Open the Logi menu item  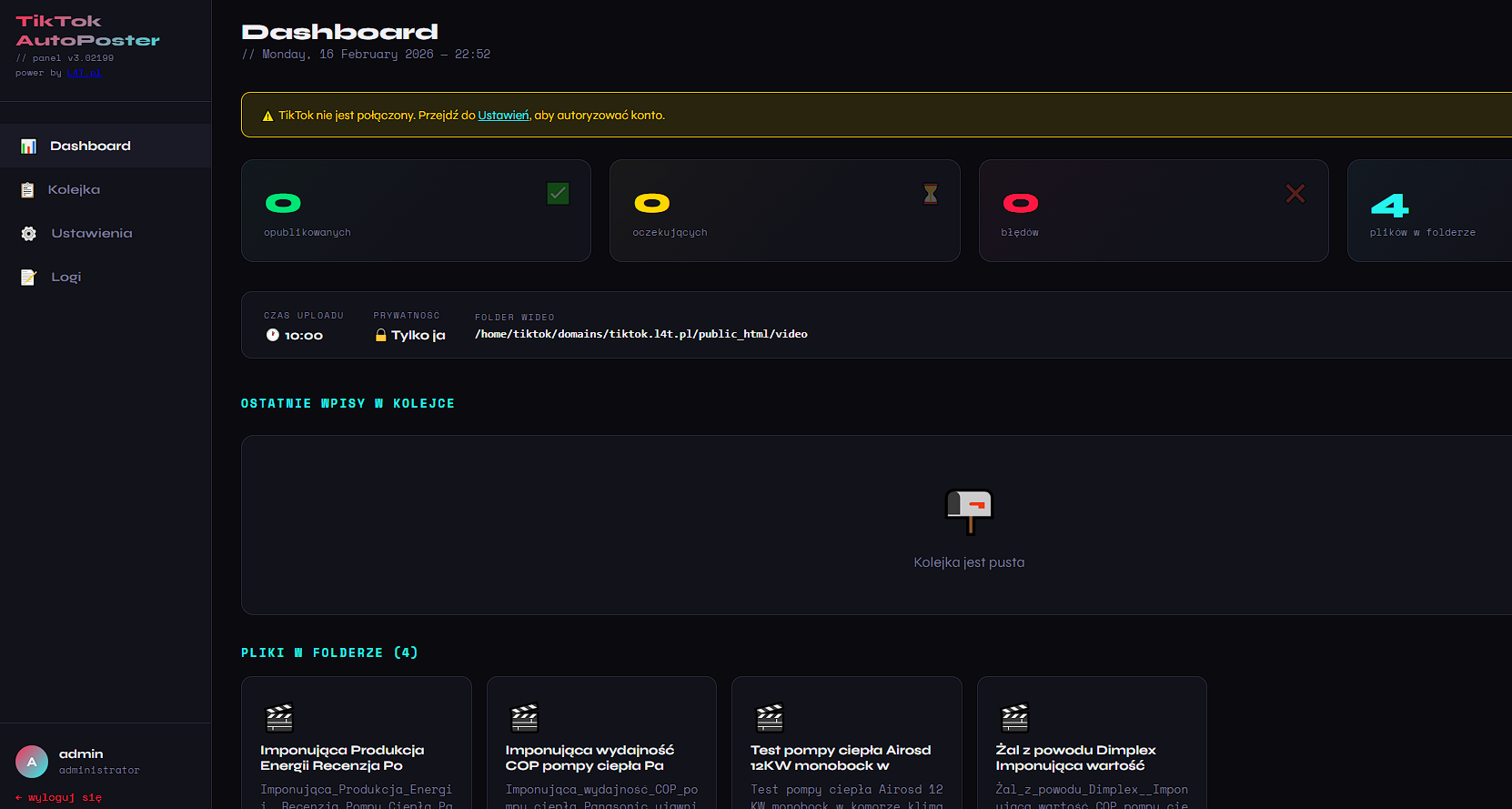click(x=66, y=278)
